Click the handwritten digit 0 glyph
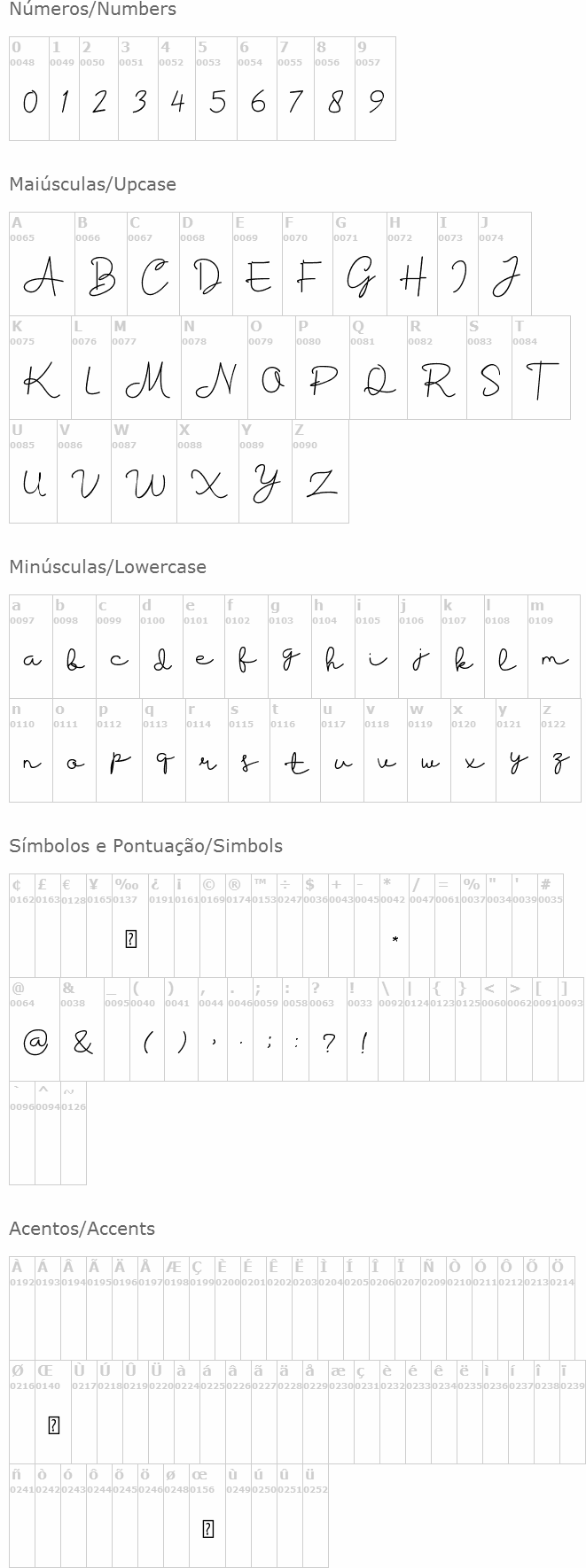Viewport: 586px width, 1568px height. (x=29, y=102)
